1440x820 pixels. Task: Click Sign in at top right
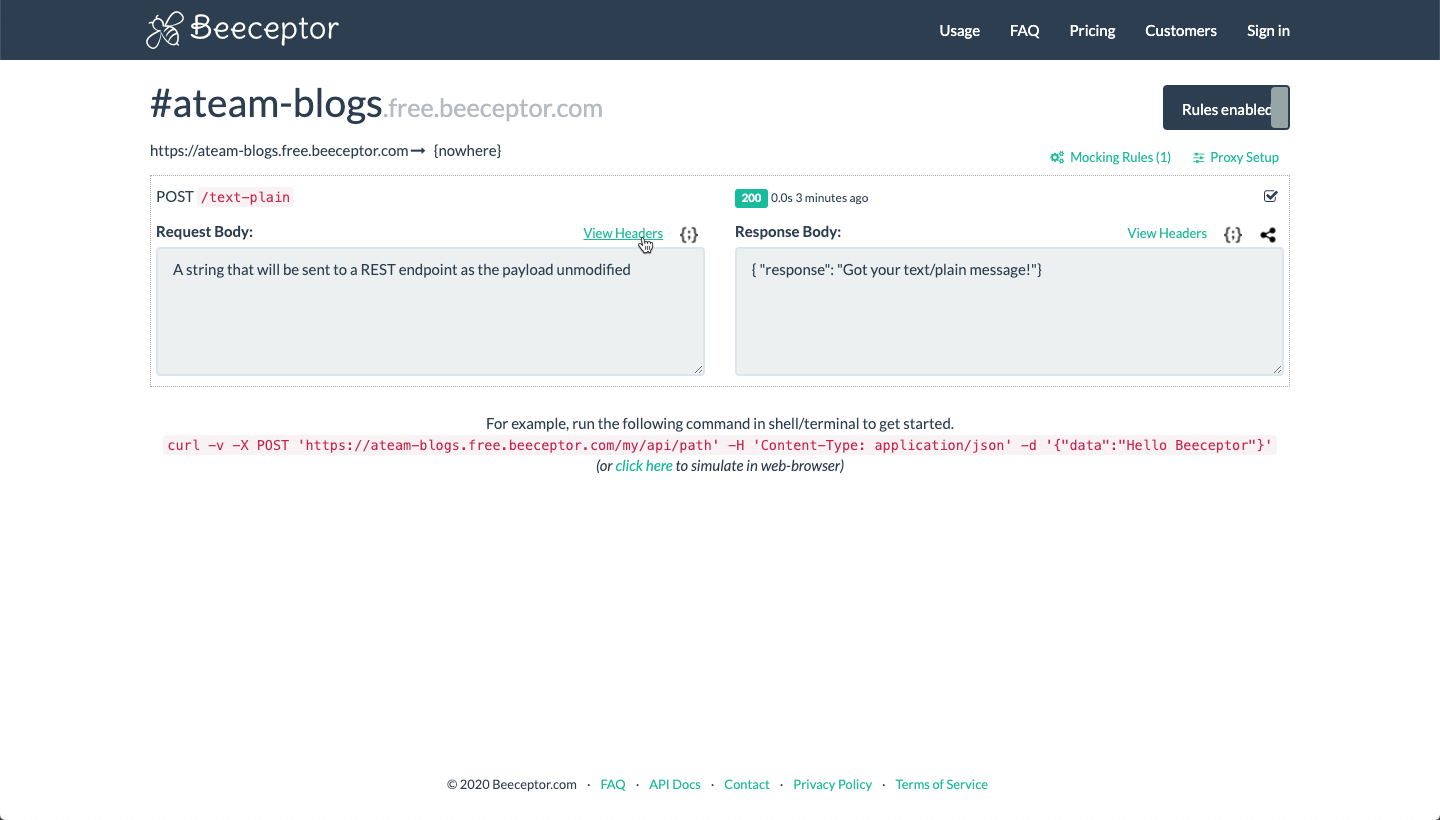[x=1268, y=31]
